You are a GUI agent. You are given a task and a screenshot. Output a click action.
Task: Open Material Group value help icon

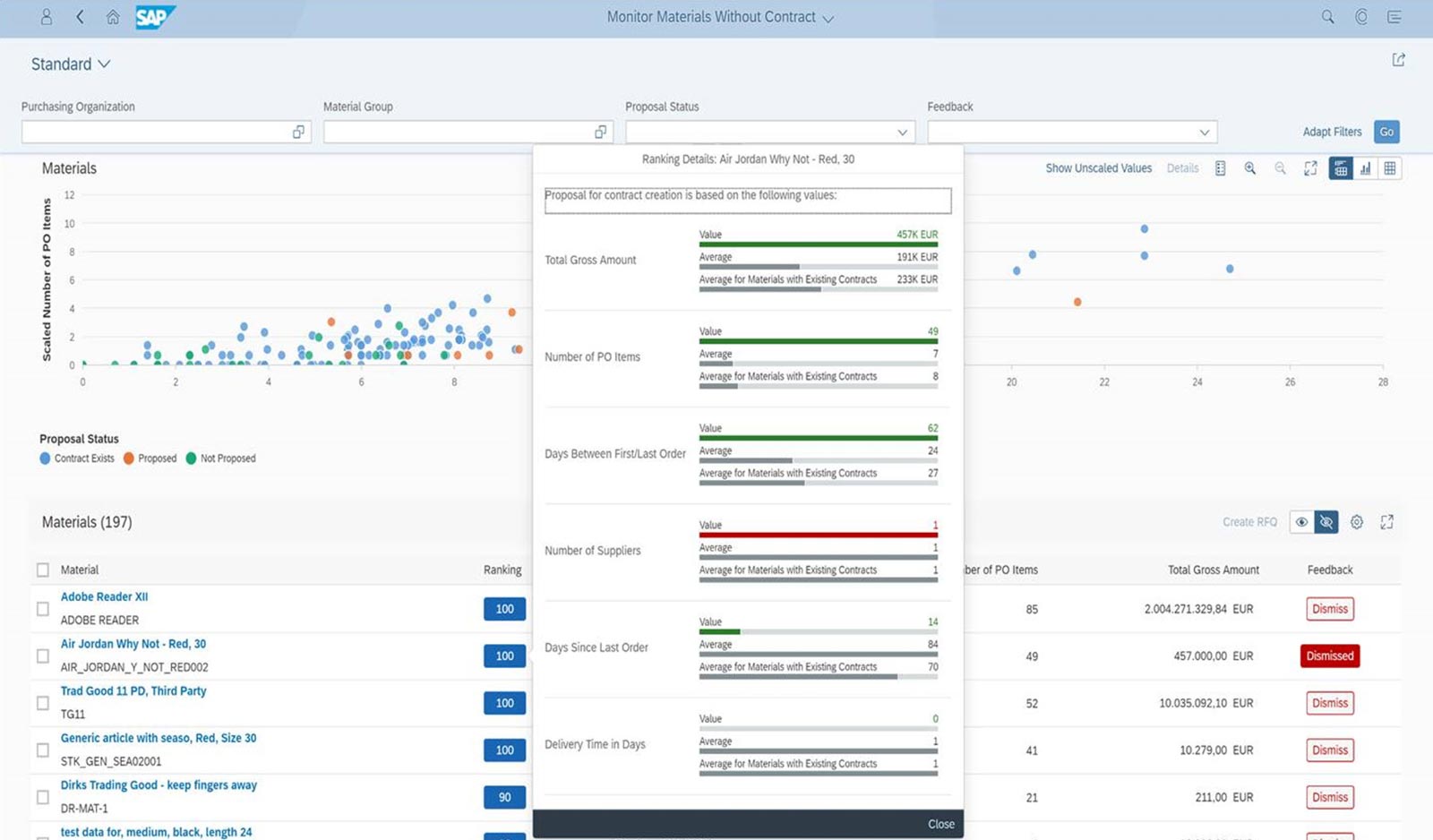point(600,132)
